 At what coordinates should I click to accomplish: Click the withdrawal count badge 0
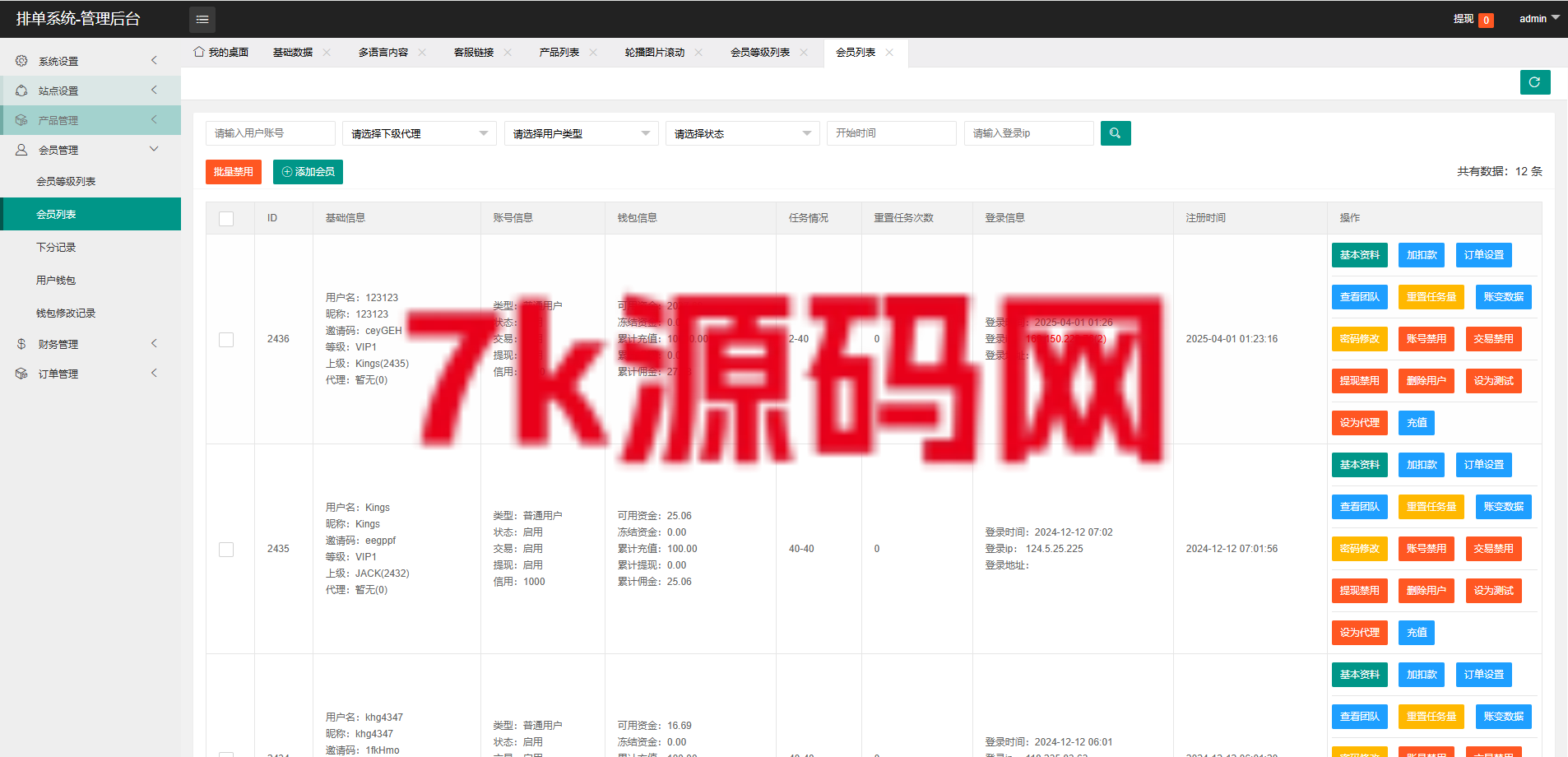pyautogui.click(x=1486, y=21)
